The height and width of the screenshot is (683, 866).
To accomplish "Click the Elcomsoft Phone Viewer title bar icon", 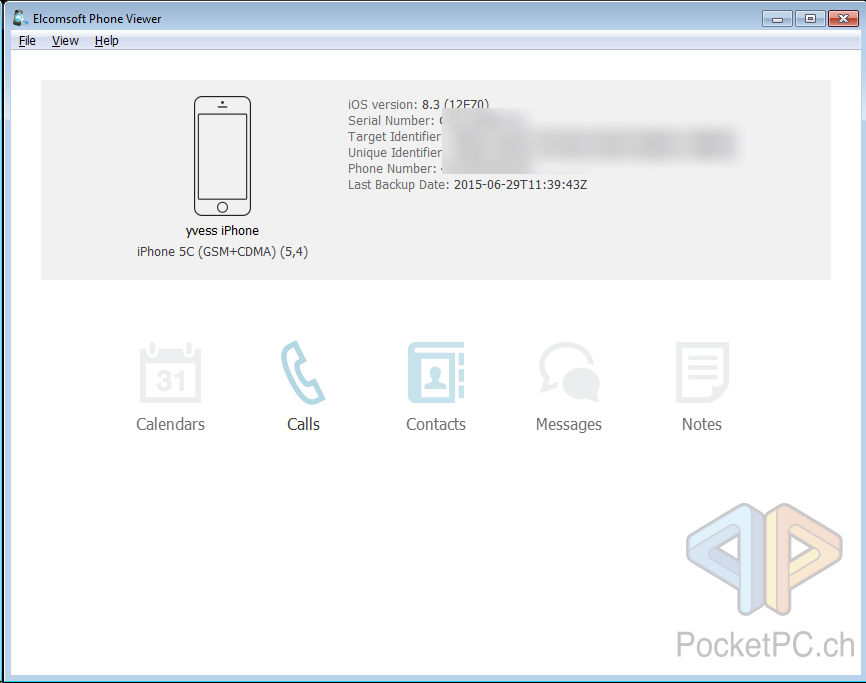I will pos(20,18).
